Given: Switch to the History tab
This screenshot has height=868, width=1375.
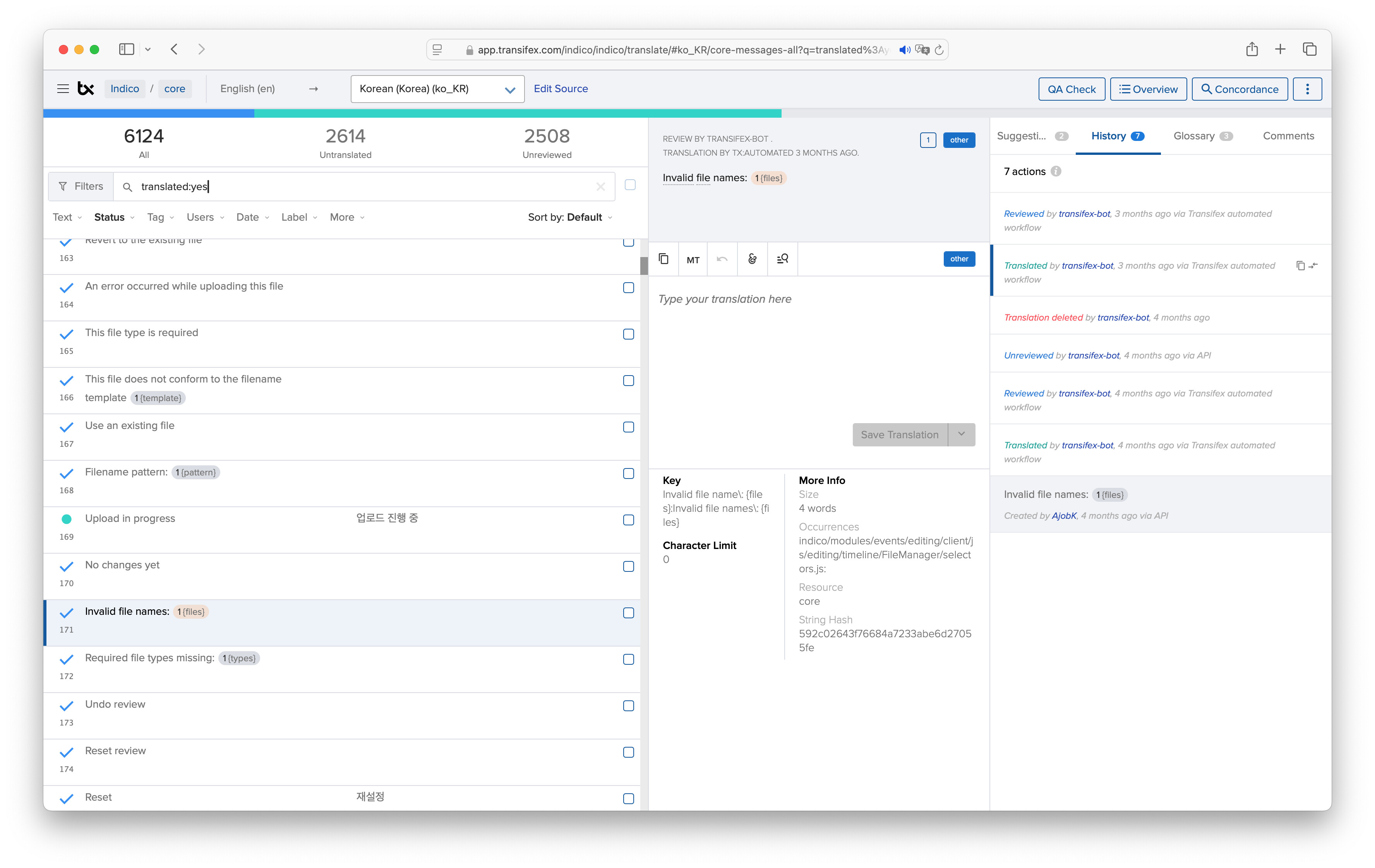Looking at the screenshot, I should click(1118, 136).
